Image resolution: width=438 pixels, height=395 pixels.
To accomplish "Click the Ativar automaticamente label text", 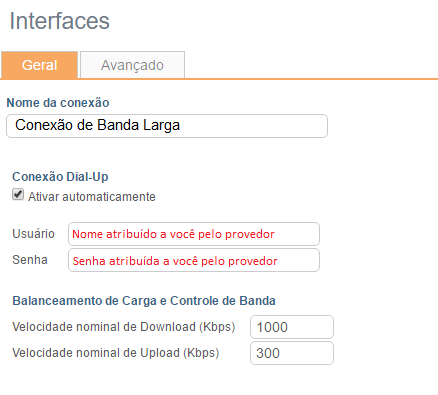I will (x=92, y=197).
